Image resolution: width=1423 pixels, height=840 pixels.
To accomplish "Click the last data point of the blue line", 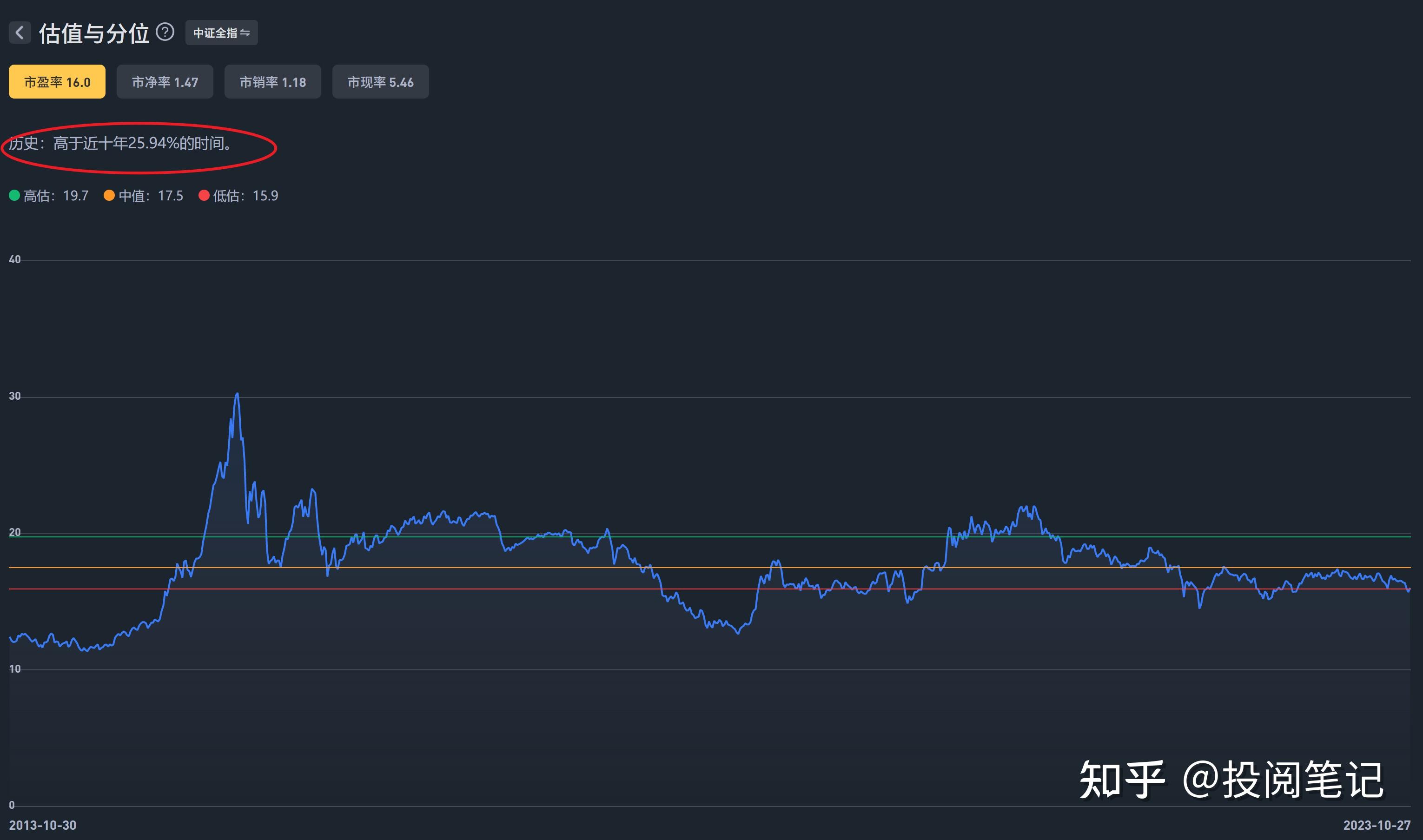I will (x=1409, y=590).
